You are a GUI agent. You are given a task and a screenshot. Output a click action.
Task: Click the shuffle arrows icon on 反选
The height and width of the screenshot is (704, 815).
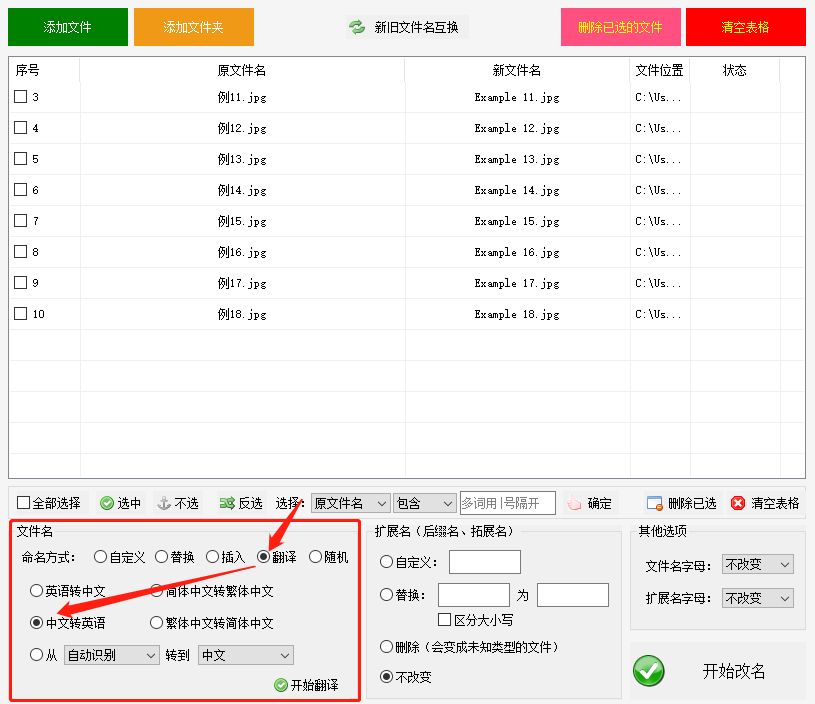pyautogui.click(x=227, y=503)
